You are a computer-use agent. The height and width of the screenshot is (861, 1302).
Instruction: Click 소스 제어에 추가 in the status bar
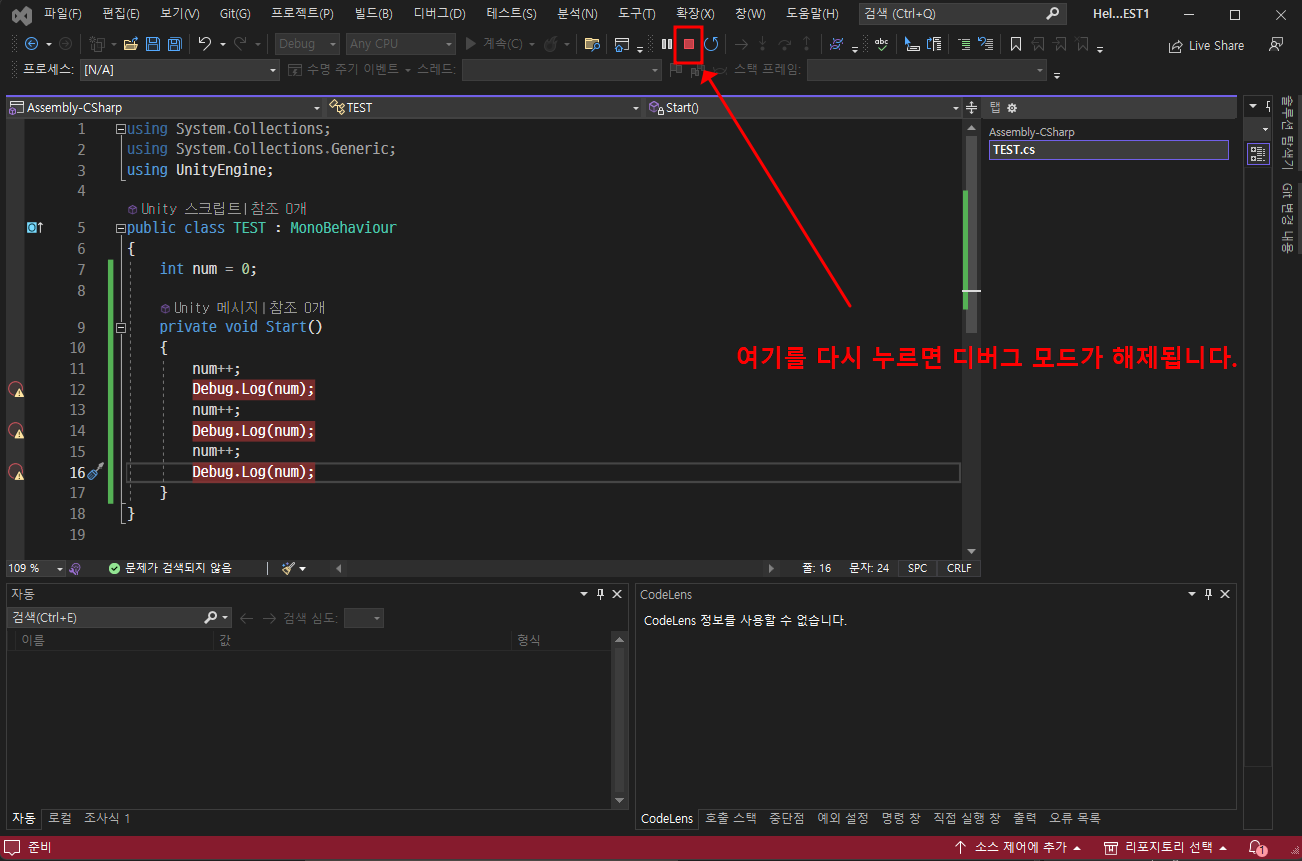point(1018,848)
